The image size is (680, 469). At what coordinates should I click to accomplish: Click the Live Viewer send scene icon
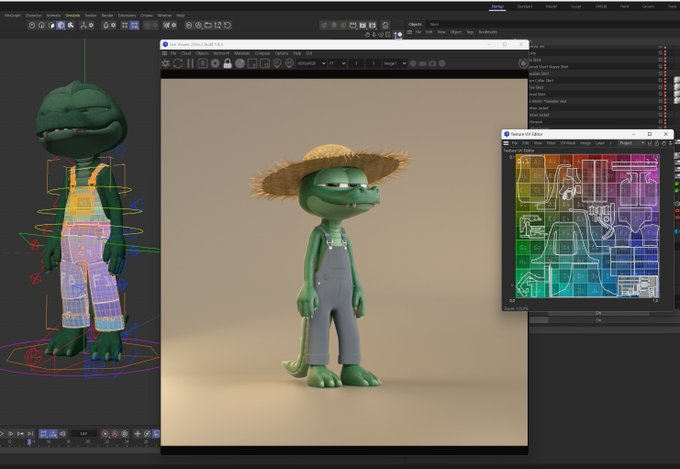[x=165, y=63]
